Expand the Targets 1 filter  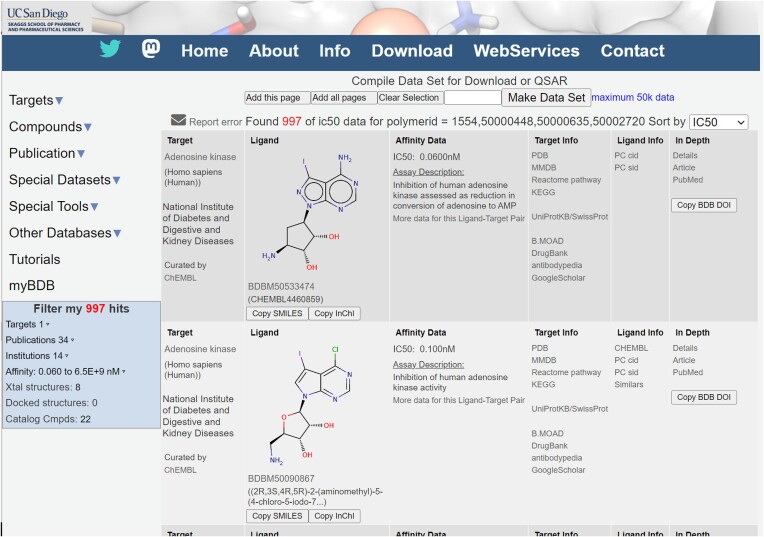click(x=27, y=324)
